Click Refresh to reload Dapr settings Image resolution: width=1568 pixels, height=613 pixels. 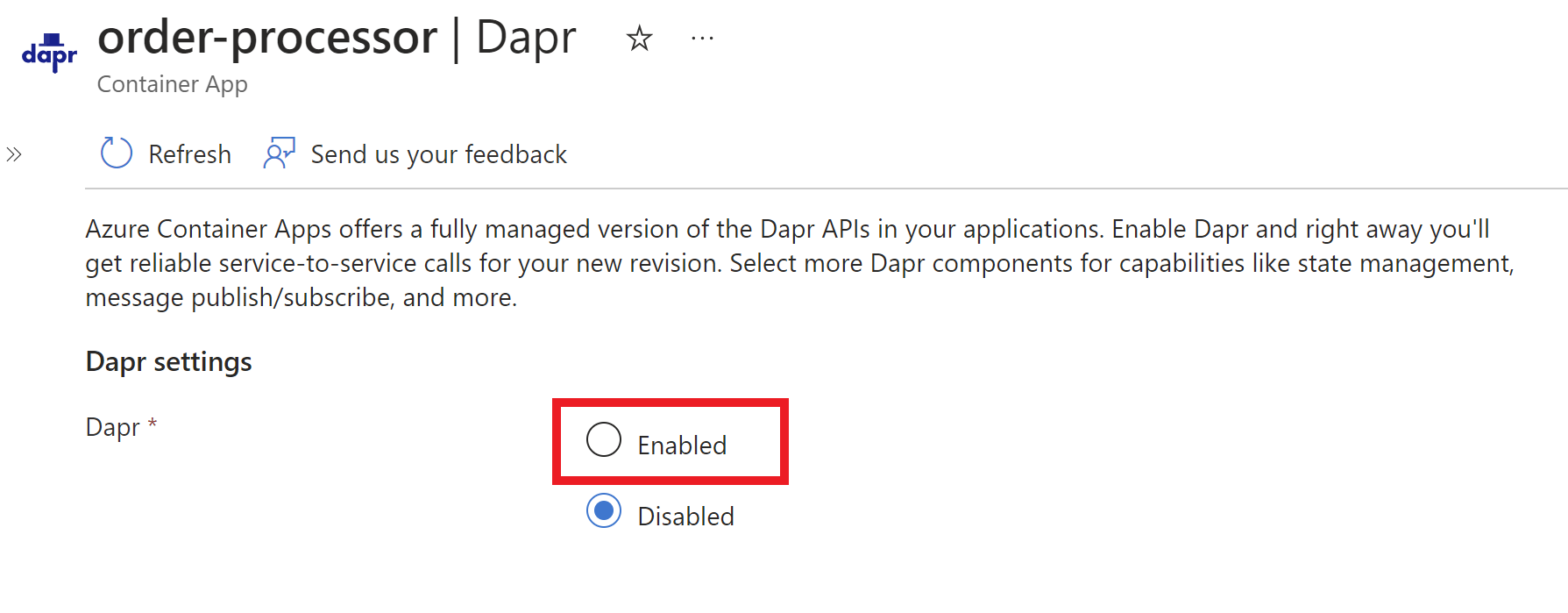coord(189,153)
